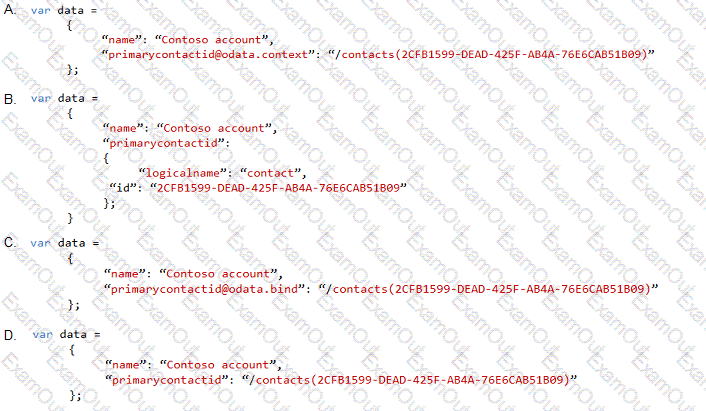
Task: Click the "primarycontactid" key in option B
Action: pyautogui.click(x=164, y=143)
